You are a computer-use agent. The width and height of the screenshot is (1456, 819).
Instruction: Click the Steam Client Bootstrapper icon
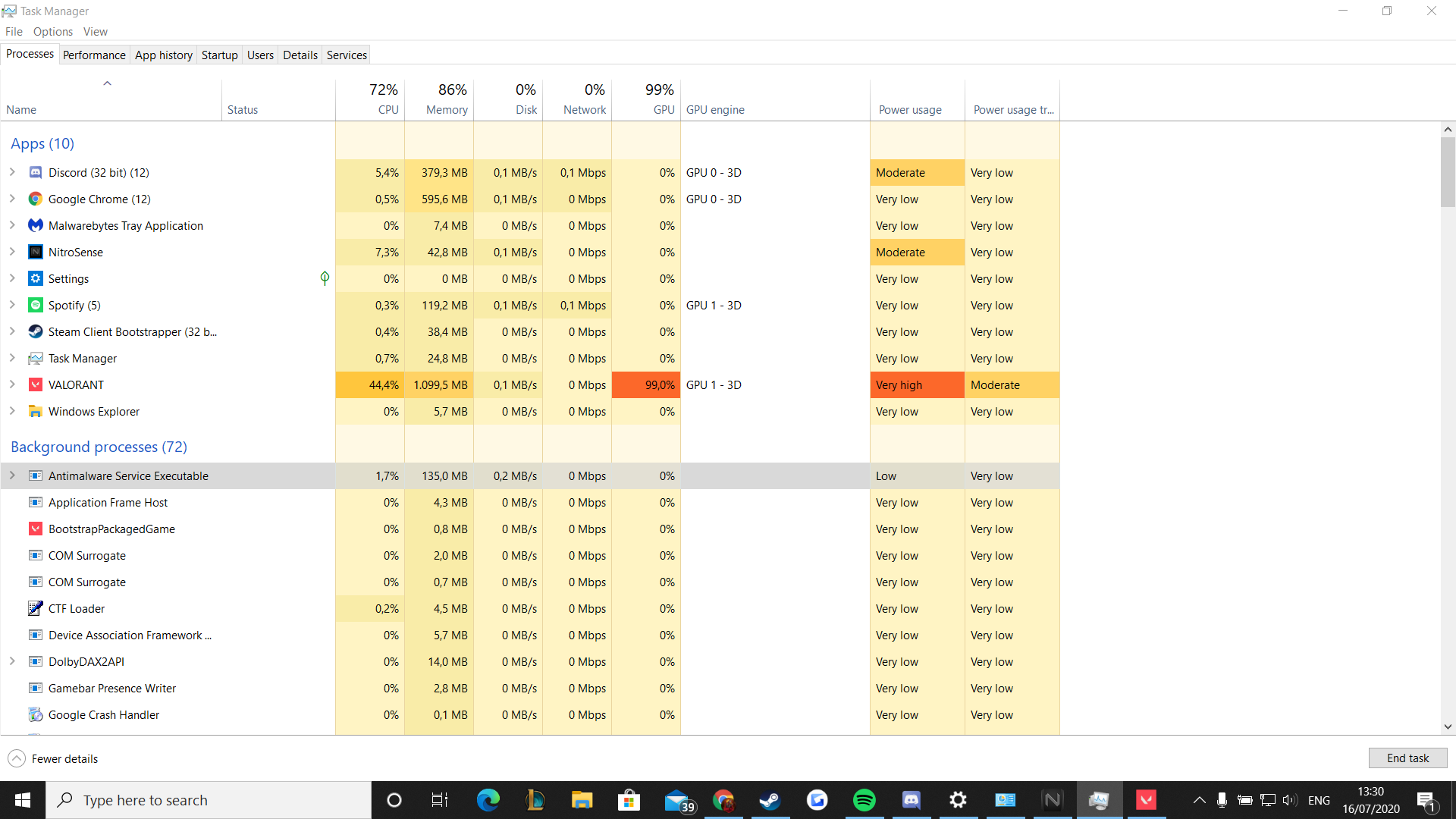tap(36, 332)
